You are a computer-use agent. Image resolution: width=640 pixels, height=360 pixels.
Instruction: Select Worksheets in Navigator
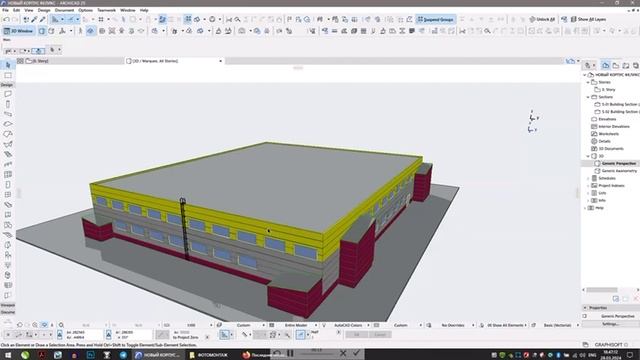608,134
